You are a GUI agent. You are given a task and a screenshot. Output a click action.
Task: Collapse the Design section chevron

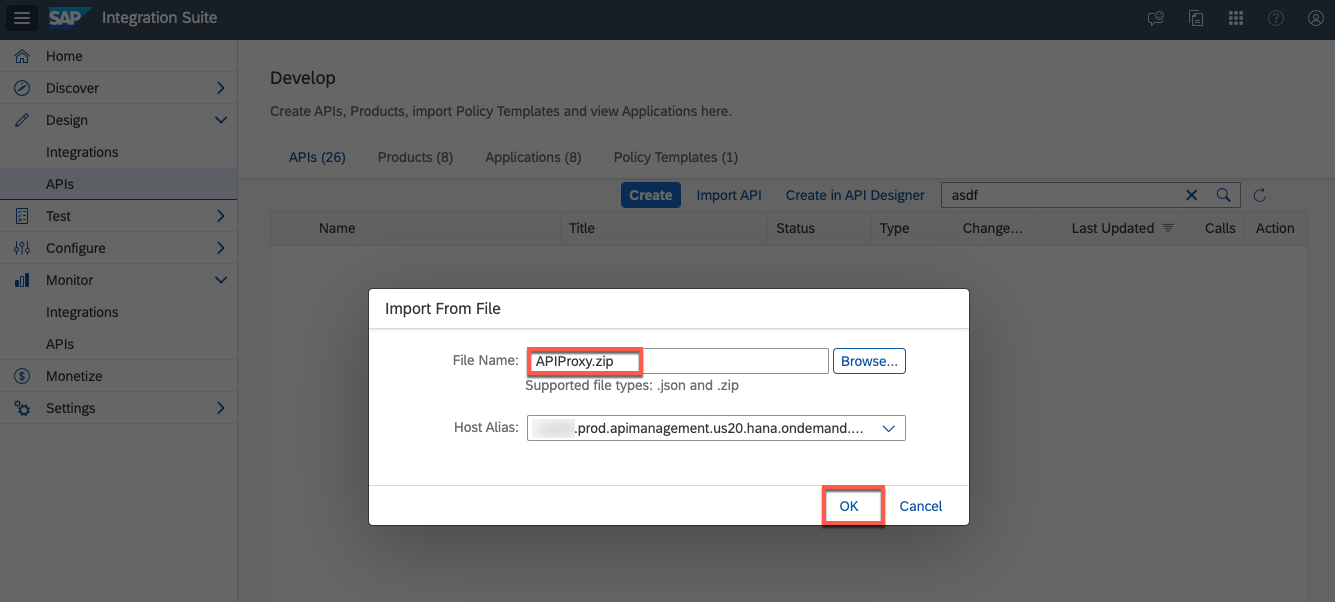click(x=221, y=120)
